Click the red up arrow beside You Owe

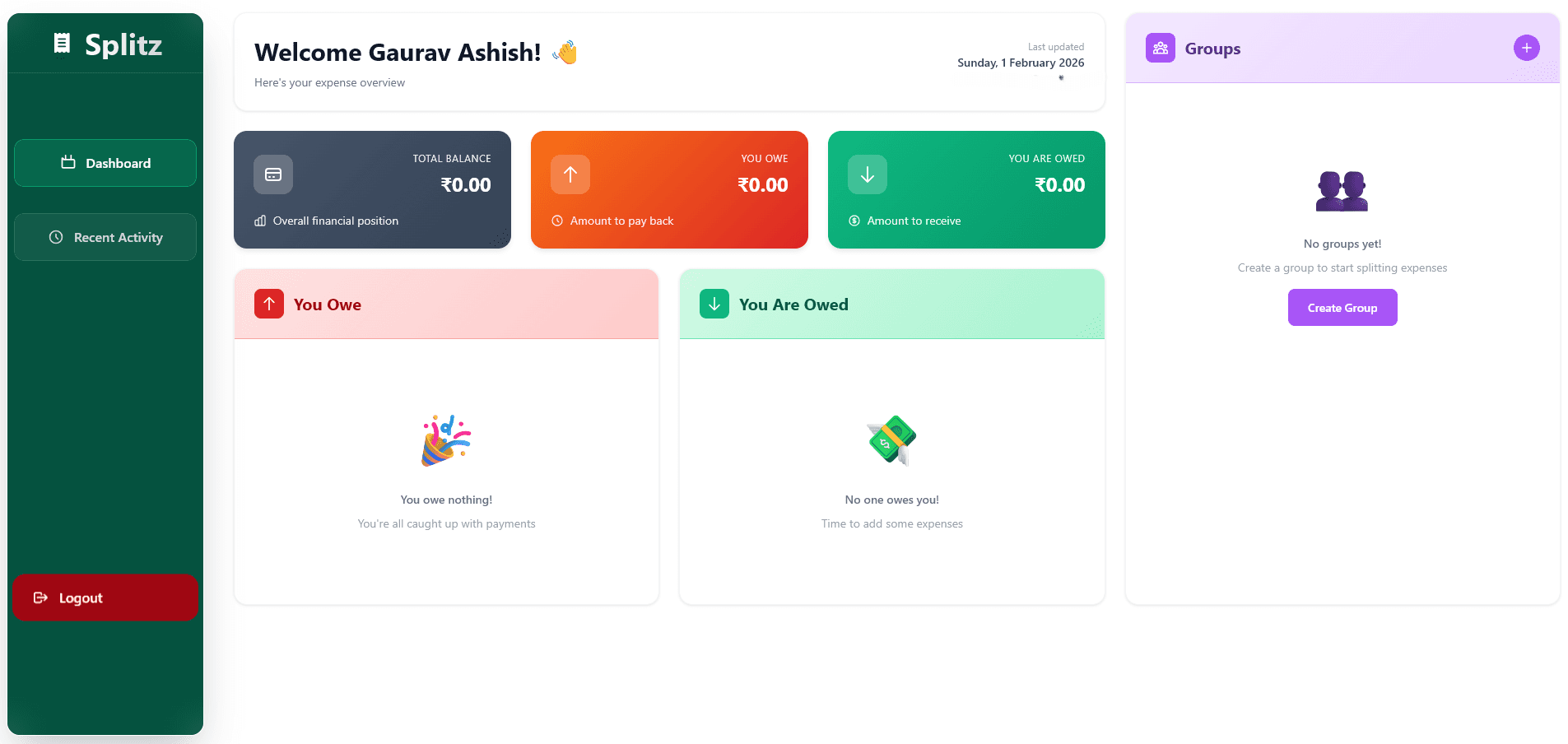(269, 304)
